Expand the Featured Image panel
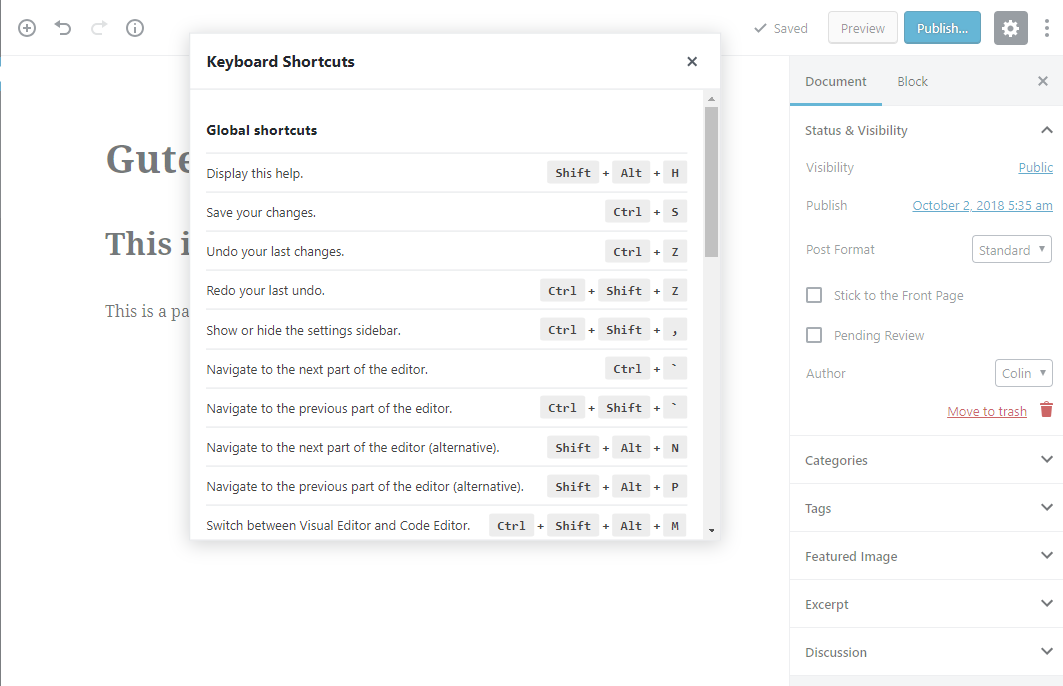The height and width of the screenshot is (686, 1063). pyautogui.click(x=926, y=557)
